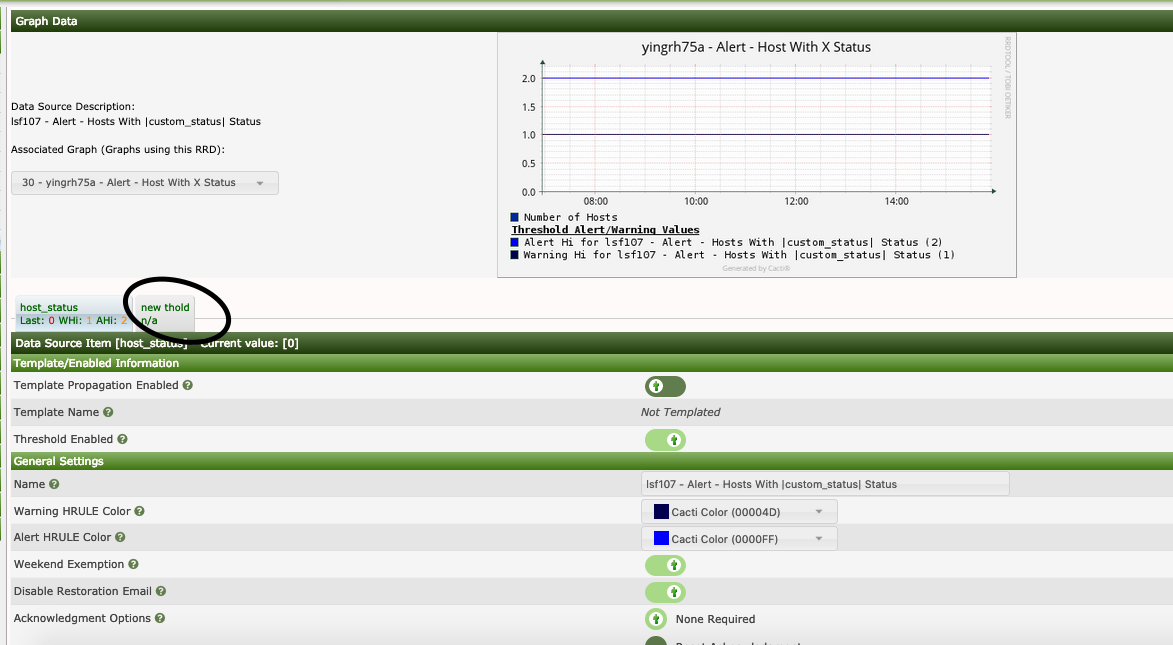This screenshot has width=1173, height=645.
Task: Open the Alert HRULE Color dropdown
Action: coord(740,537)
